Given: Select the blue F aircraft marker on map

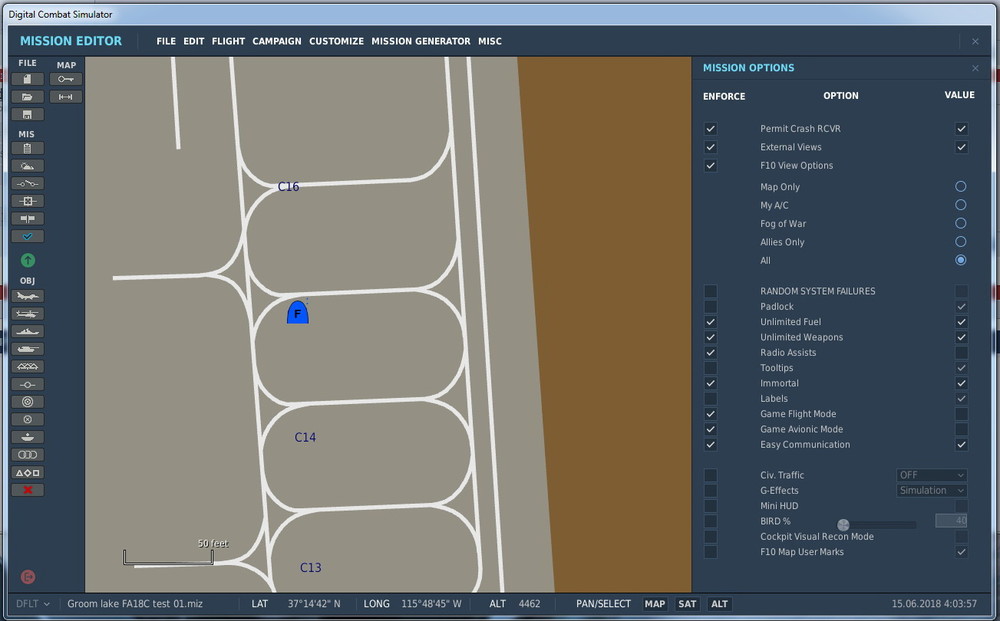Looking at the screenshot, I should 298,312.
